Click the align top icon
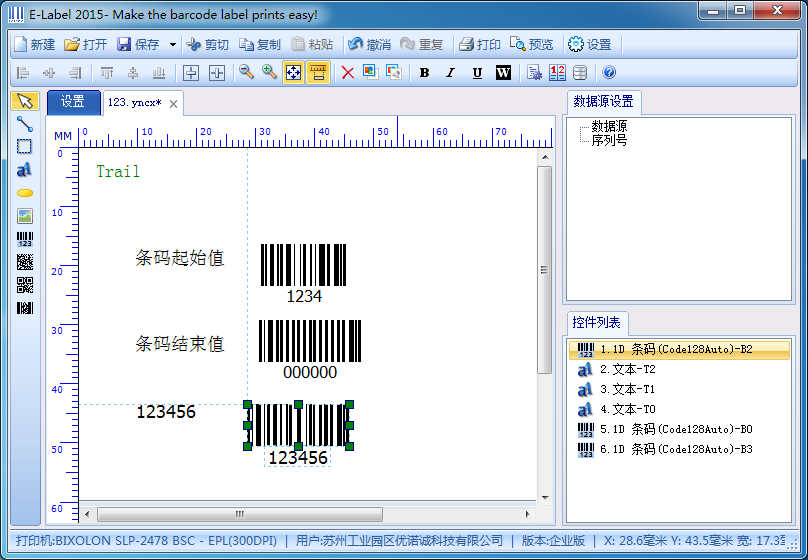Screen dimensions: 808x560 [107, 73]
